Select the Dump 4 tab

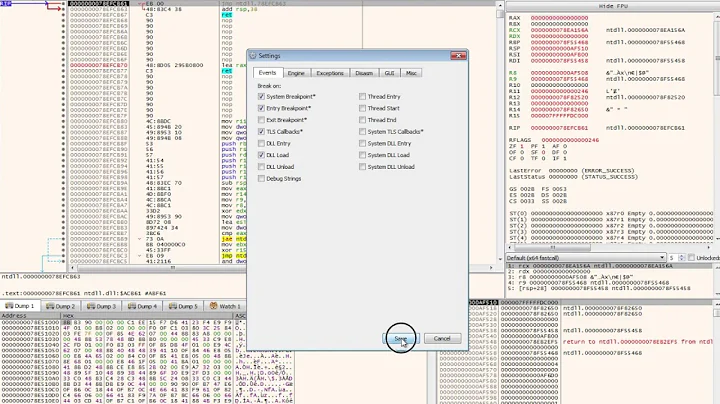point(142,306)
